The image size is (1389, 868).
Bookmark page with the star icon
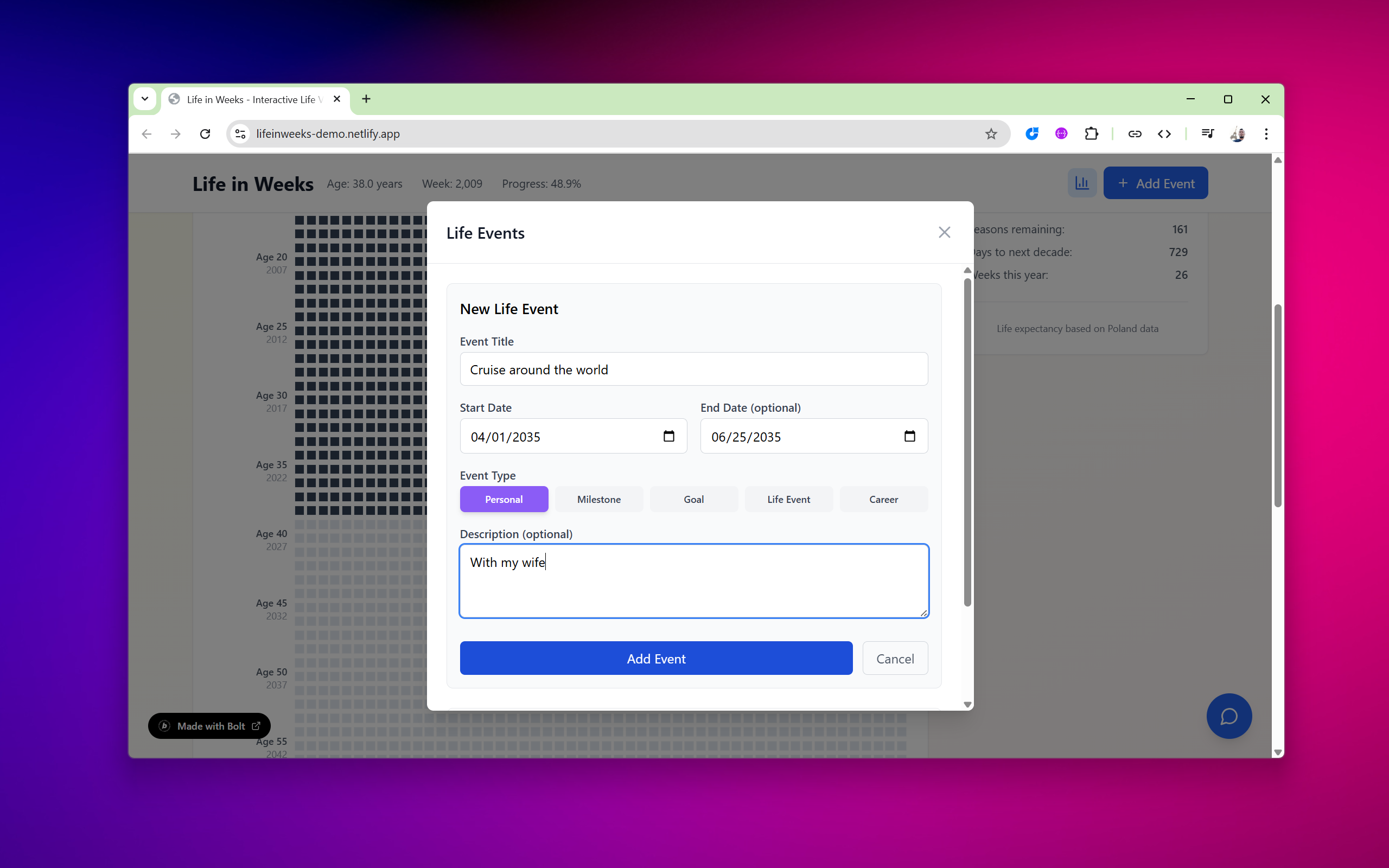[991, 134]
